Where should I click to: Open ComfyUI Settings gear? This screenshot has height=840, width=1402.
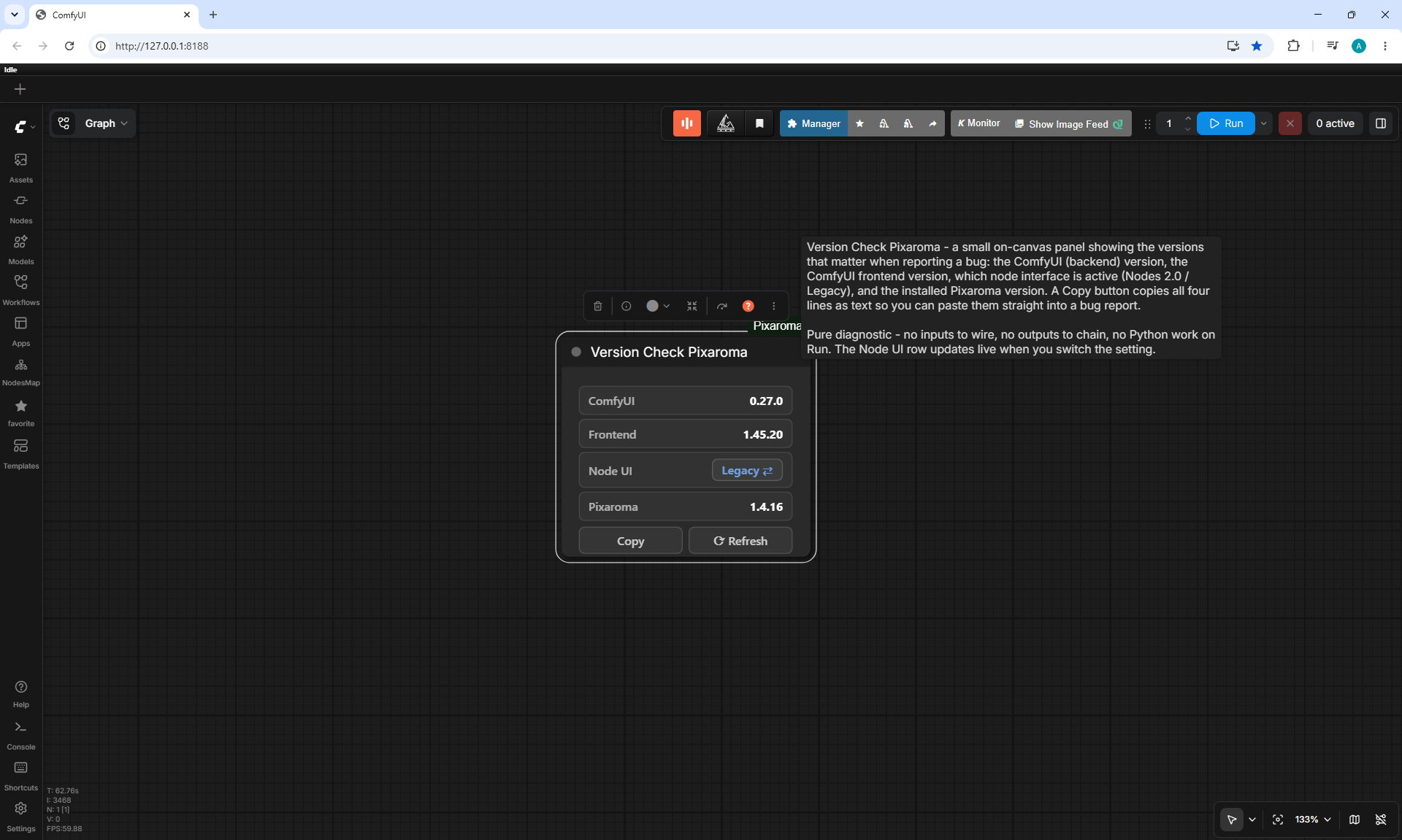coord(20,817)
